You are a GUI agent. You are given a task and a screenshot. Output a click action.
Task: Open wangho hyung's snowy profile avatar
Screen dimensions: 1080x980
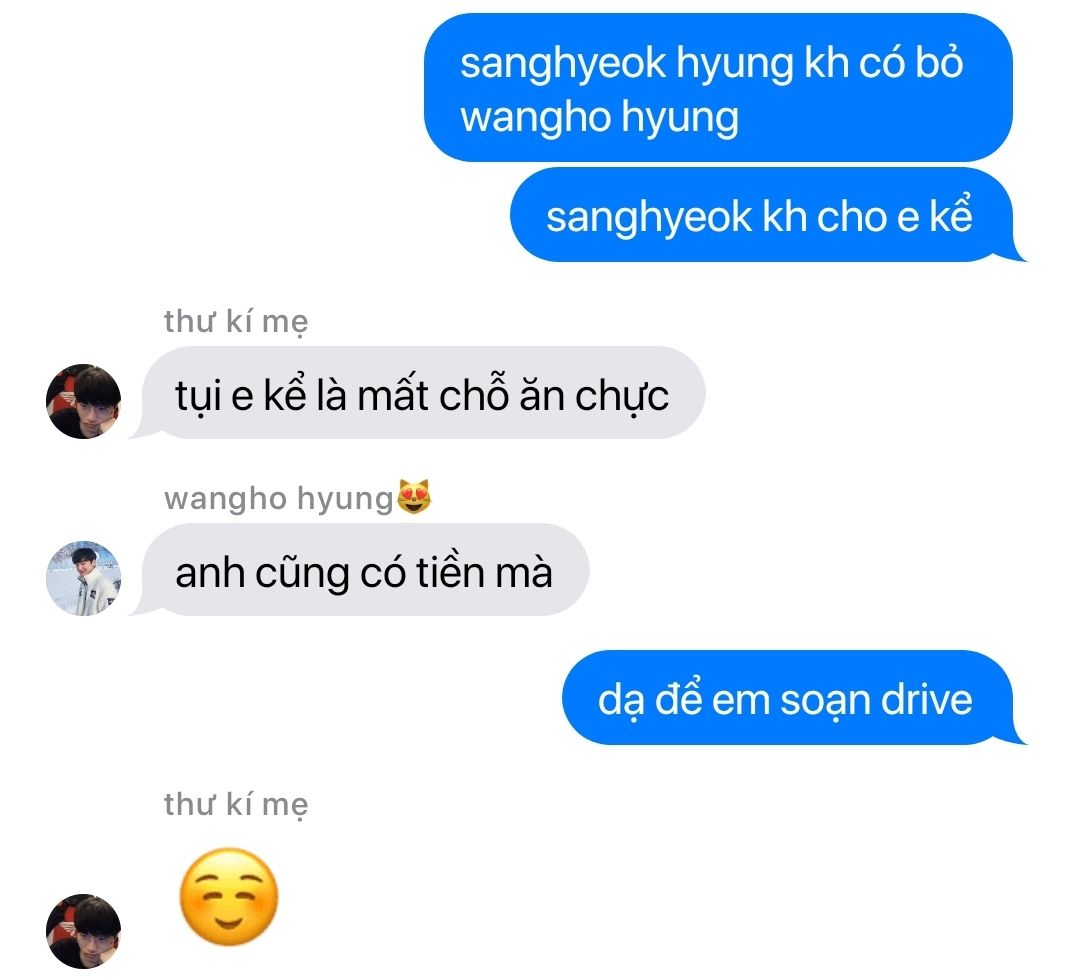83,578
